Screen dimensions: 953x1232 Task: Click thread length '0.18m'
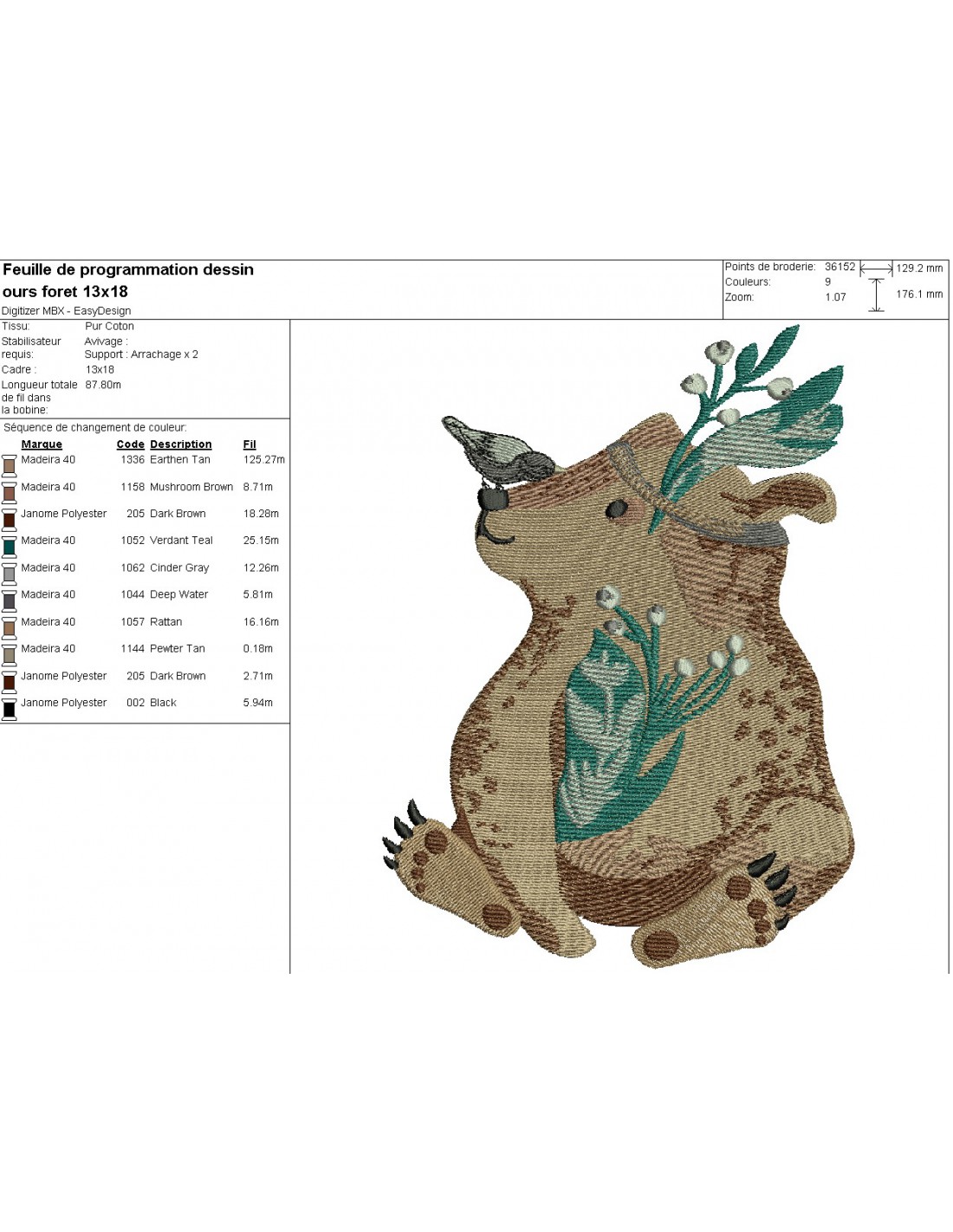pos(258,649)
